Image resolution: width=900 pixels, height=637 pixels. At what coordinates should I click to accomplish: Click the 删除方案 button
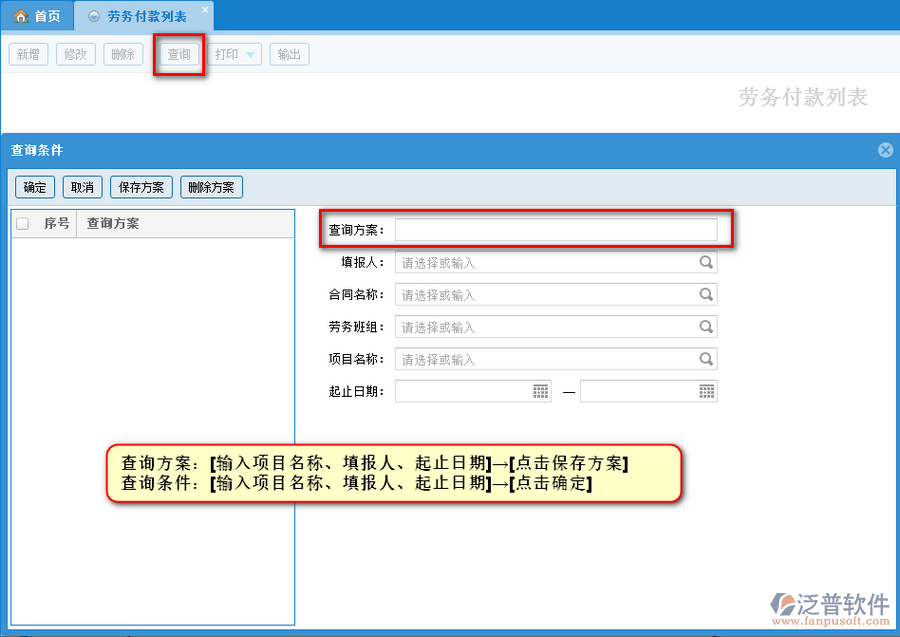[211, 187]
